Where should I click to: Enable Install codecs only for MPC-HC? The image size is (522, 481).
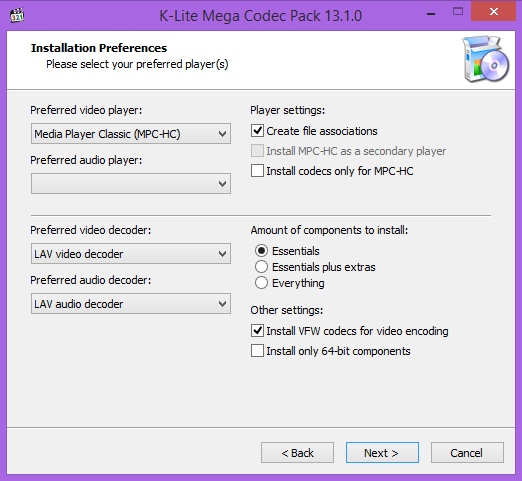coord(257,171)
